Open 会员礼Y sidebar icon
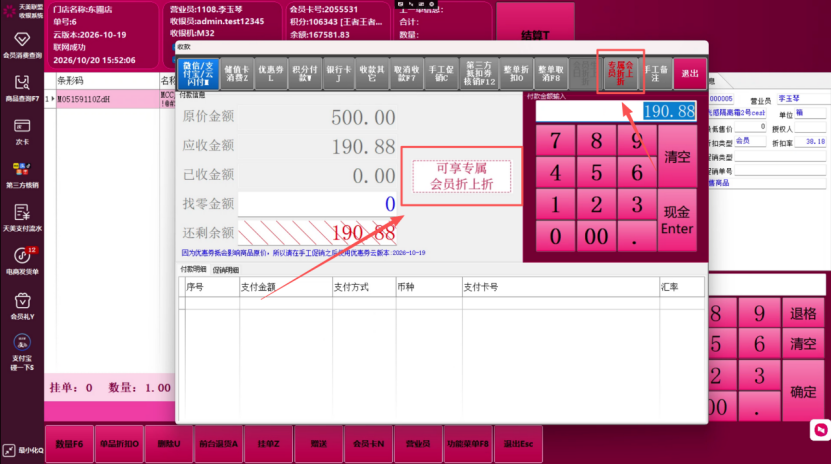Screen dimensions: 831x464 coord(22,306)
